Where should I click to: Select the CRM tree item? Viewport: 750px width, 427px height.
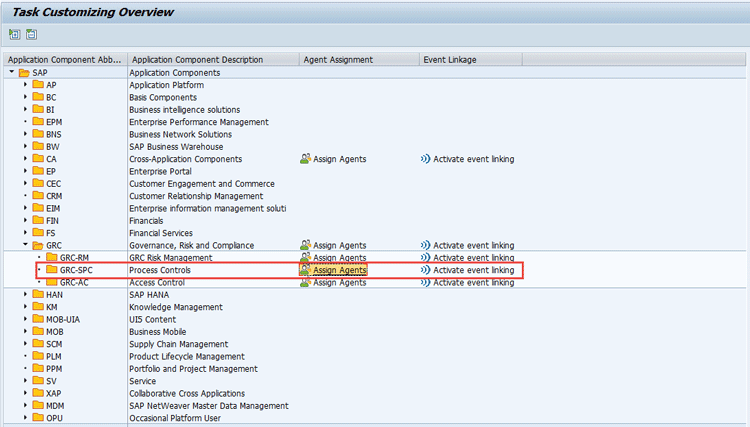tap(55, 196)
